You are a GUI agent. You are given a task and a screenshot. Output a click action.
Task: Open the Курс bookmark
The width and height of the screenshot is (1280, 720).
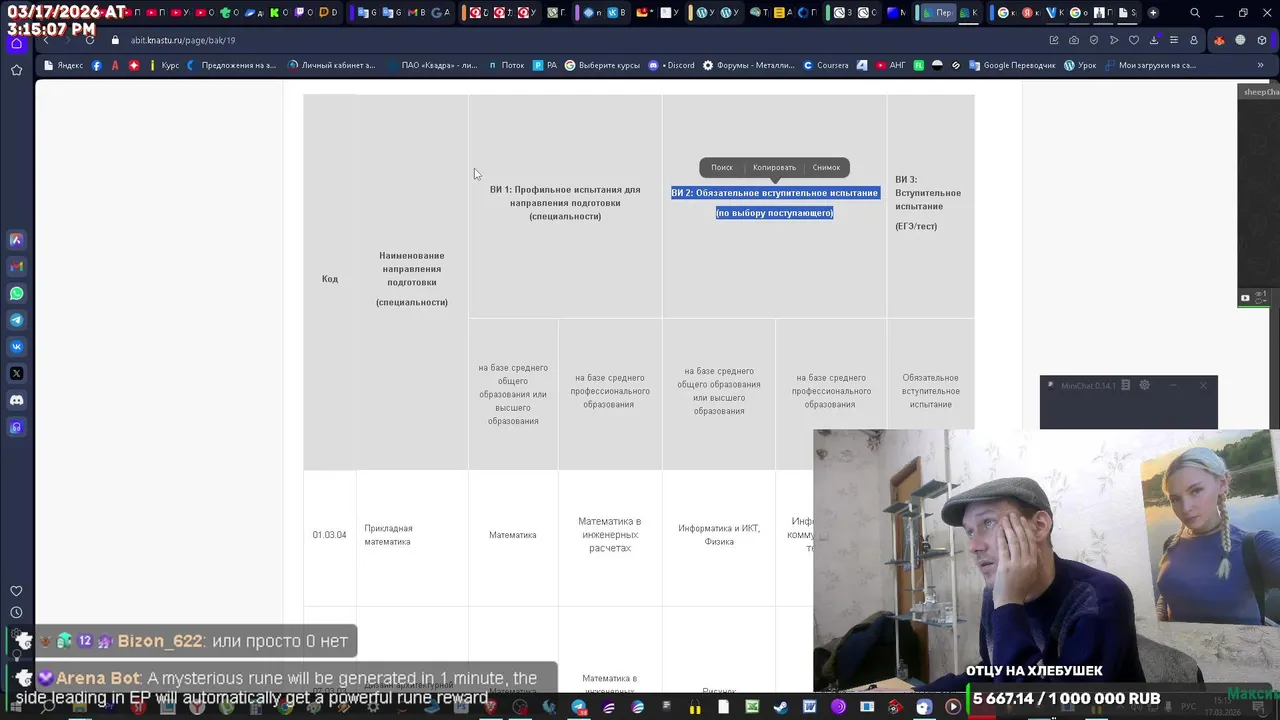pos(163,65)
